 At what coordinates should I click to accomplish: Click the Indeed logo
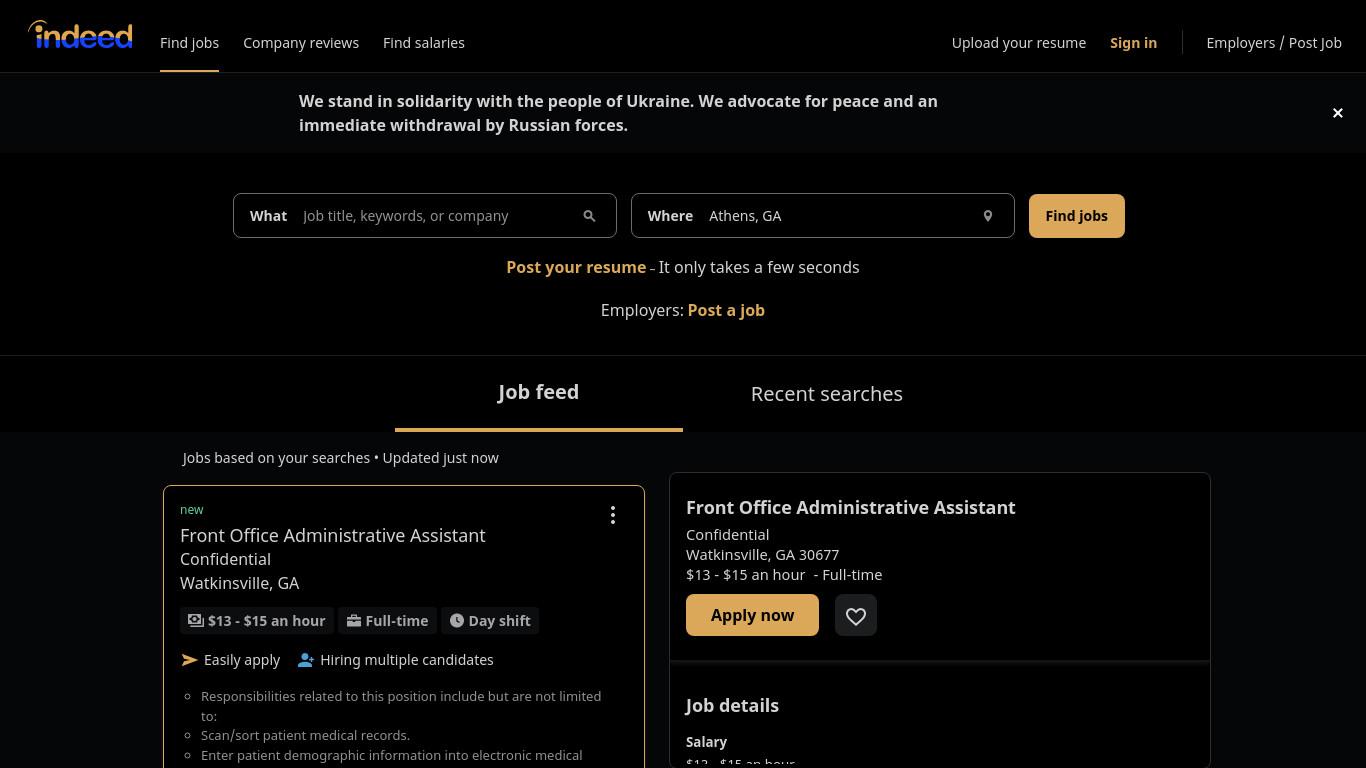pos(80,35)
